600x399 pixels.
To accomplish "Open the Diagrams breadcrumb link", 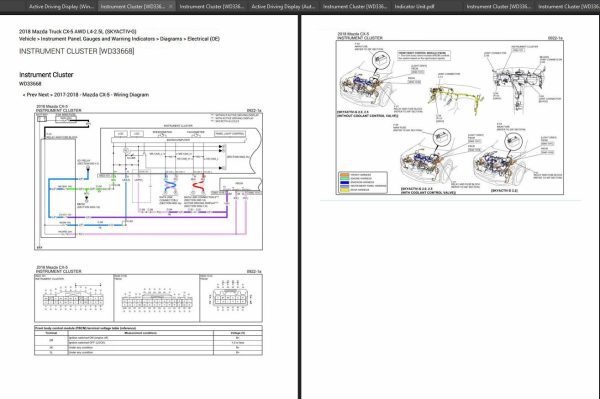I will (171, 39).
